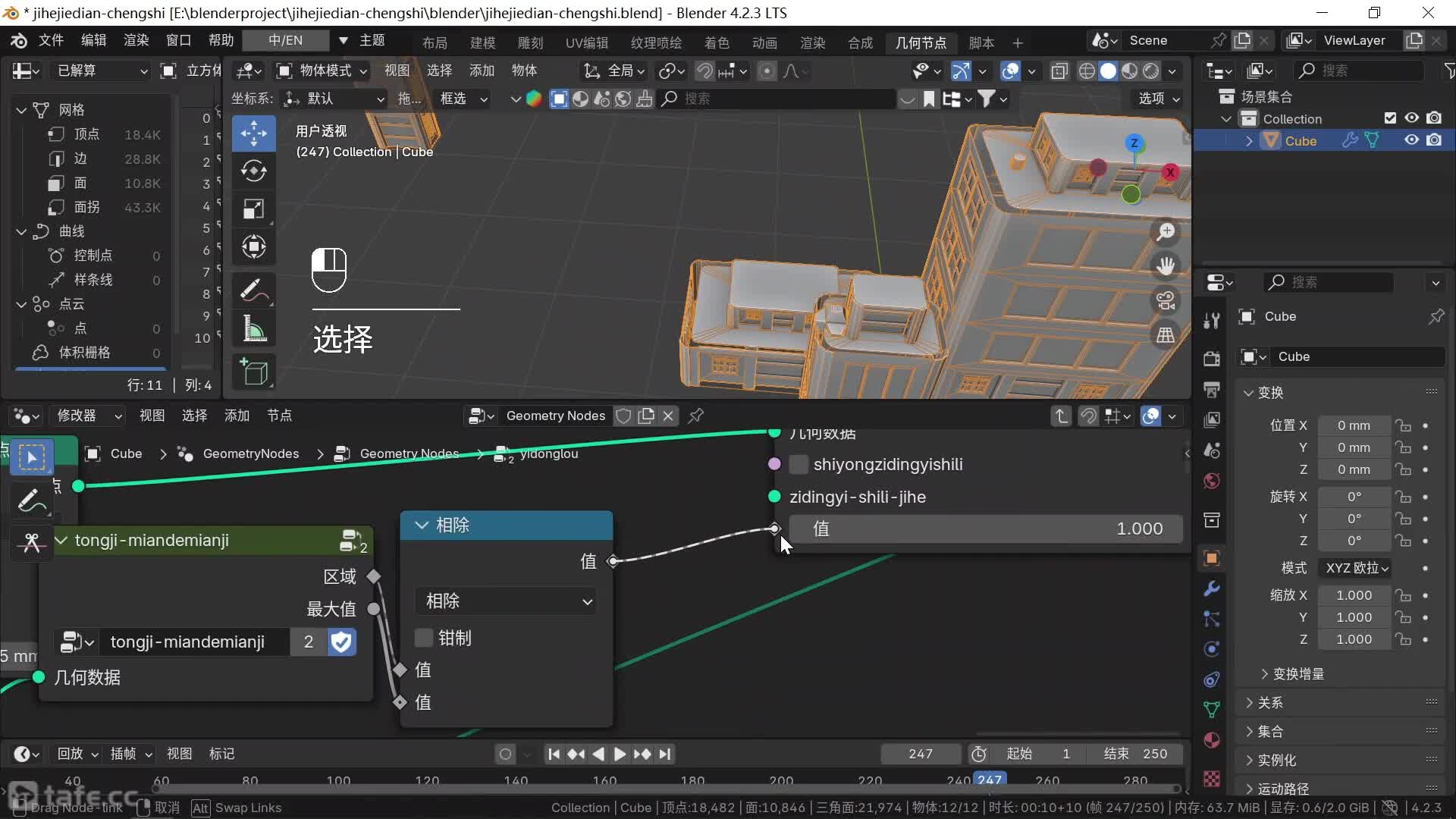
Task: Select the Scale tool icon
Action: 253,209
